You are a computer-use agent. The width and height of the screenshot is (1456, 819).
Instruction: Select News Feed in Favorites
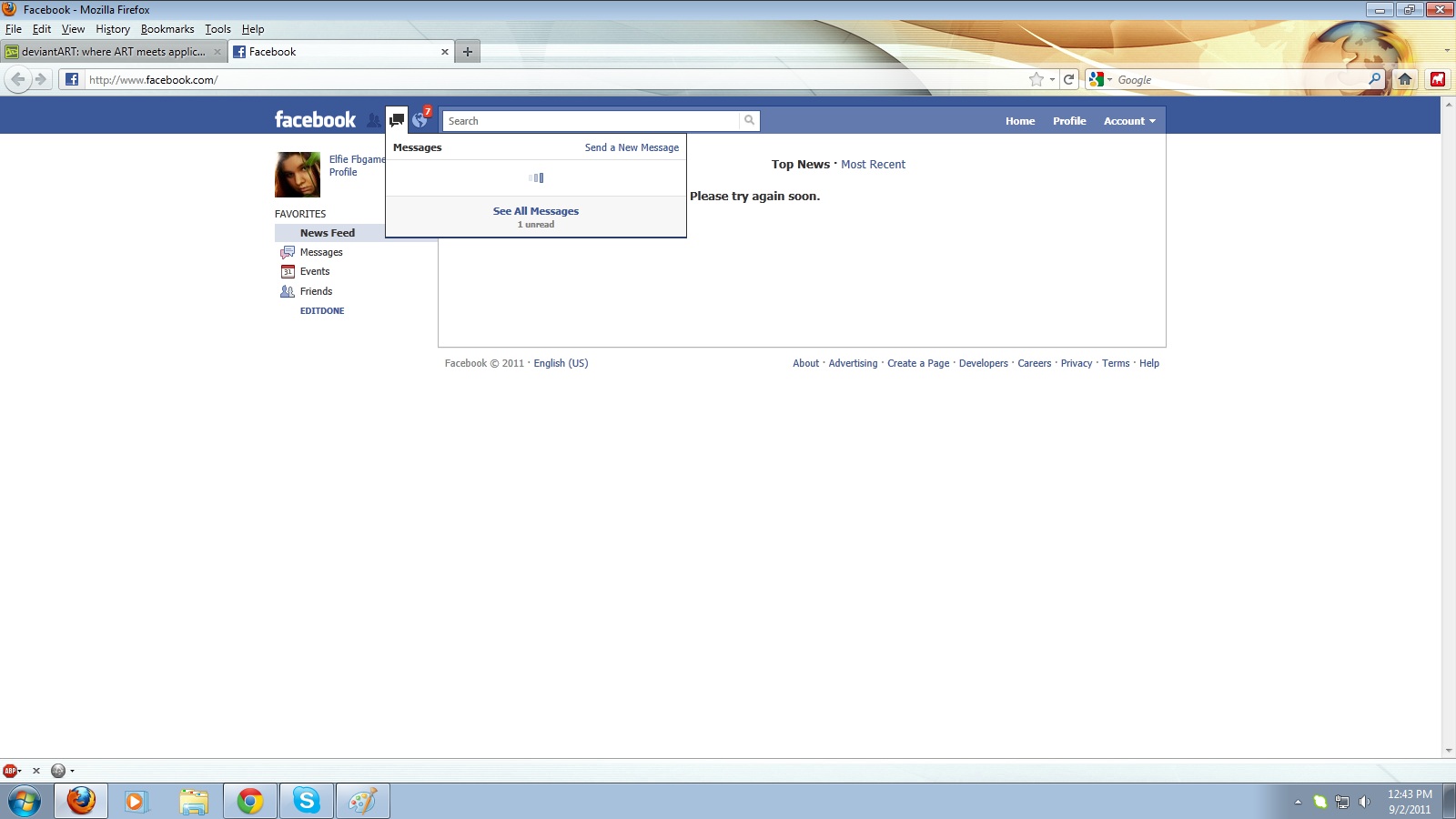point(329,233)
